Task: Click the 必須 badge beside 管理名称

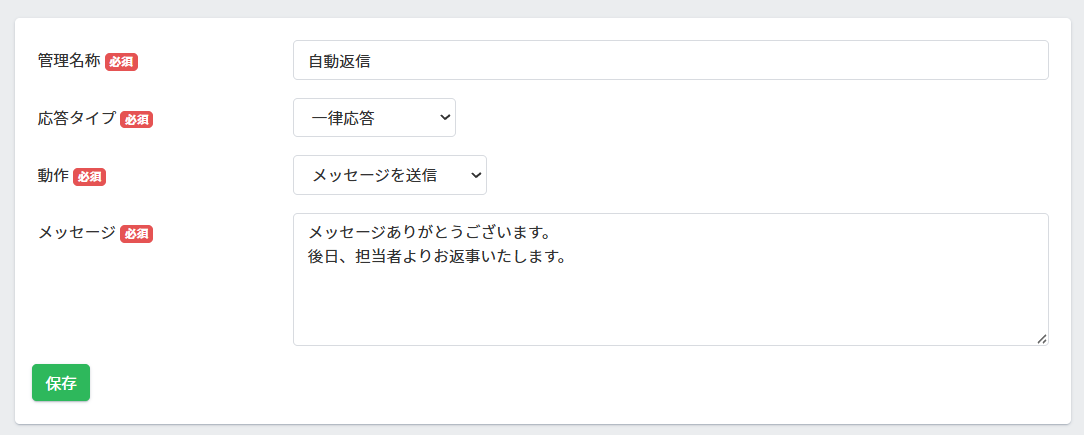Action: [121, 62]
